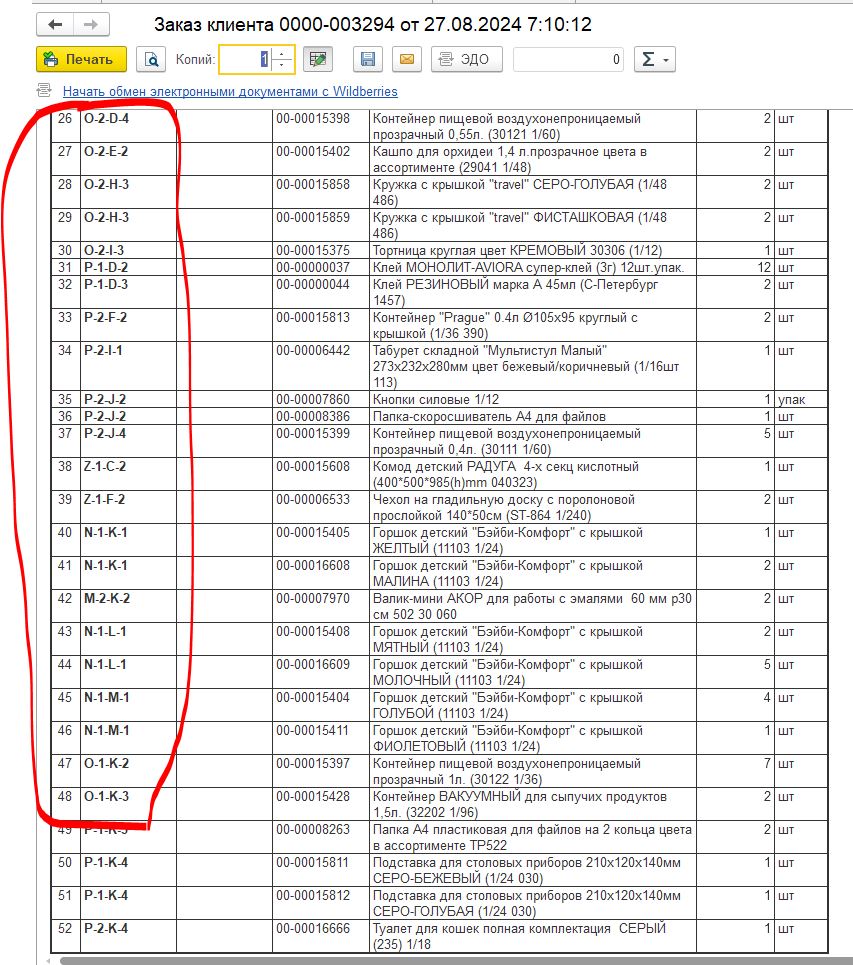
Task: Click the sum value field showing 0
Action: tap(568, 60)
